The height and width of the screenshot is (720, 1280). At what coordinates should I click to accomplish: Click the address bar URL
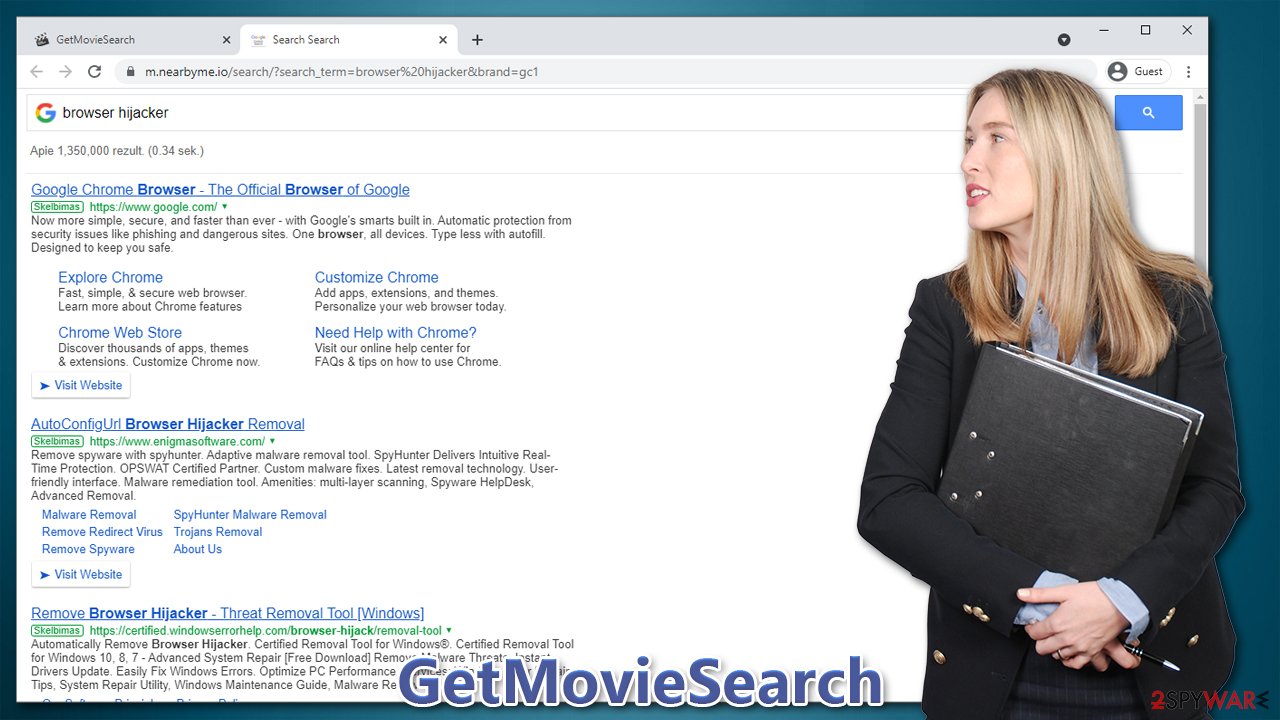342,72
